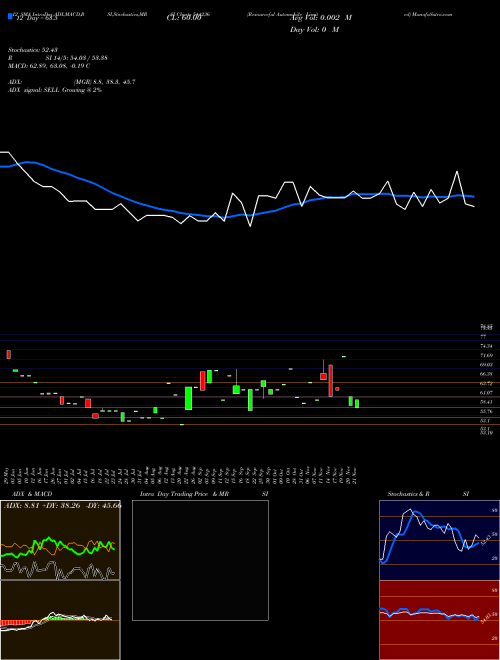Click the peak of the white price line near the right

pyautogui.click(x=457, y=171)
